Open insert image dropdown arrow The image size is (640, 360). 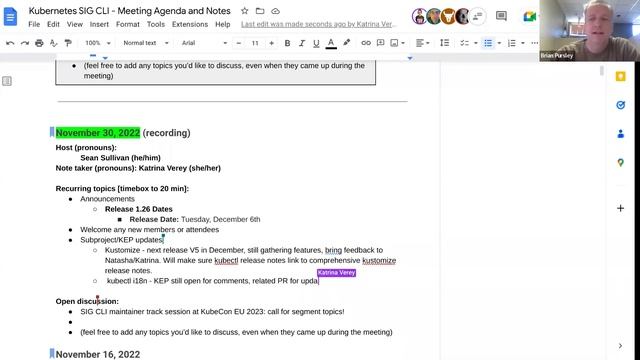(x=403, y=43)
